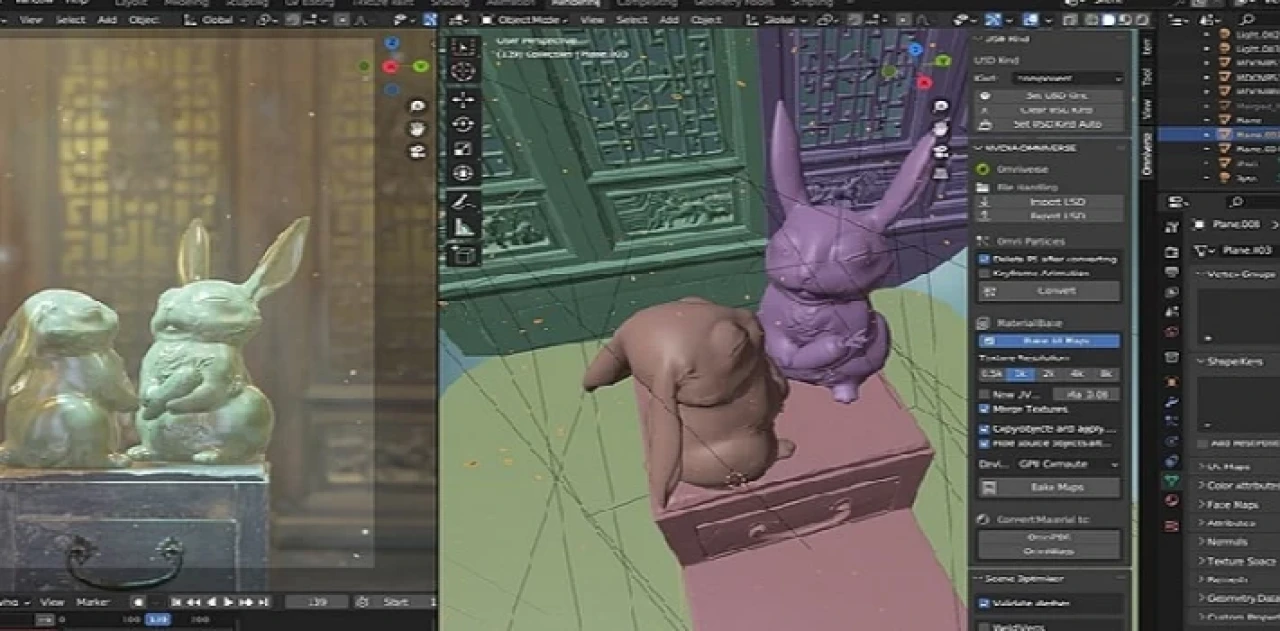This screenshot has width=1280, height=631.
Task: Select the Annotate tool
Action: point(462,198)
